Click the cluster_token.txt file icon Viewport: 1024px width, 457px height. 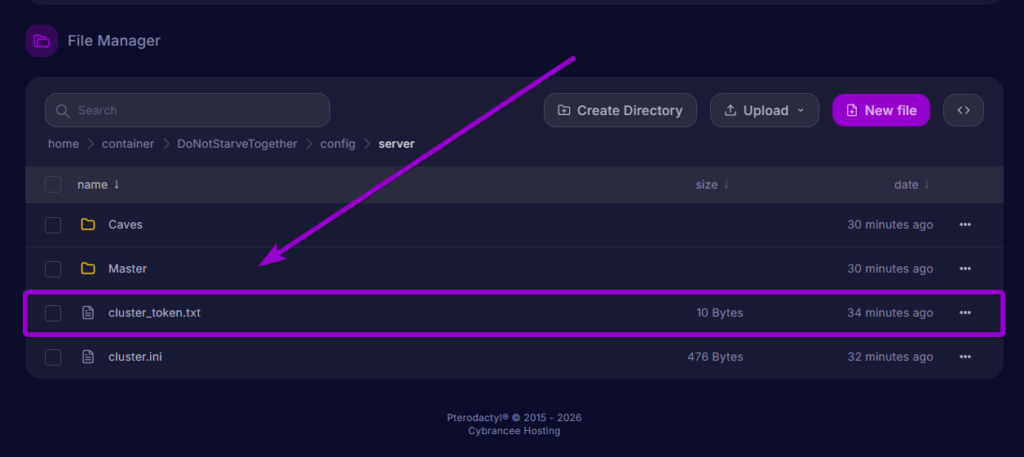(x=88, y=313)
